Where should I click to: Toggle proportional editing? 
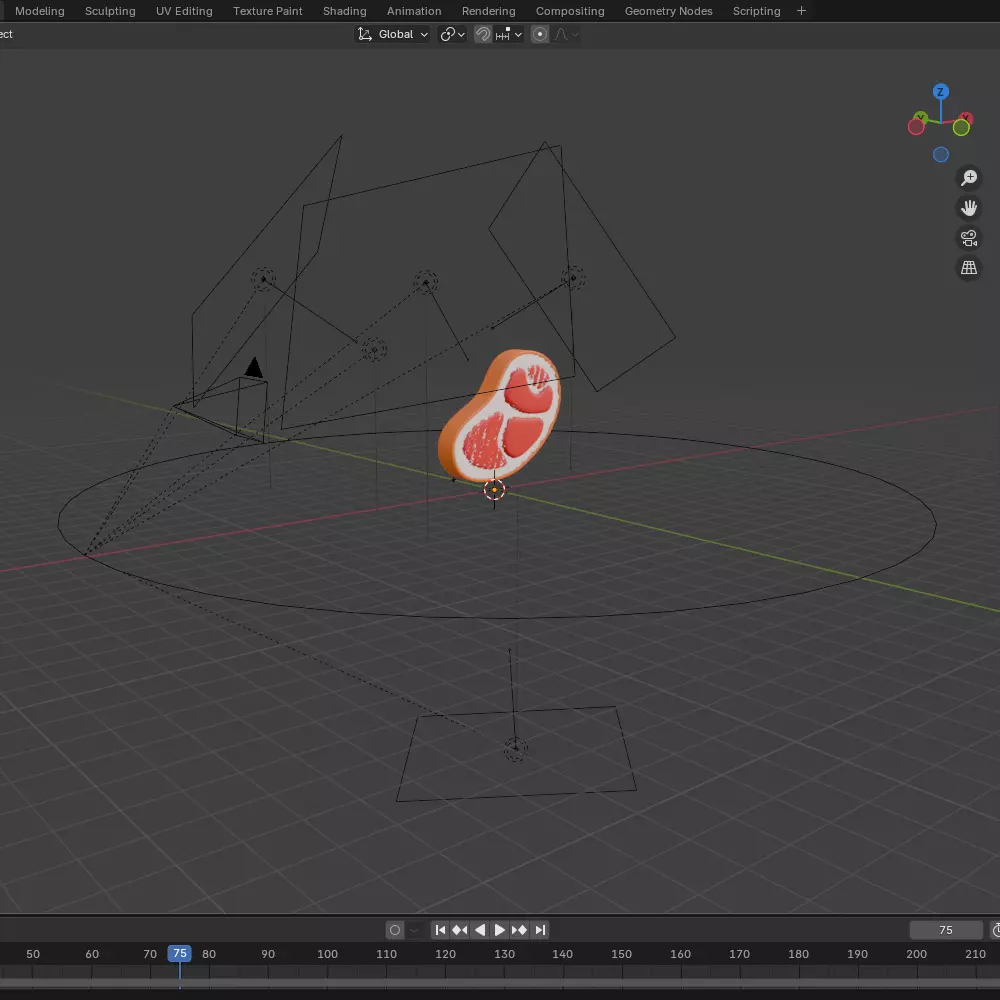[540, 34]
